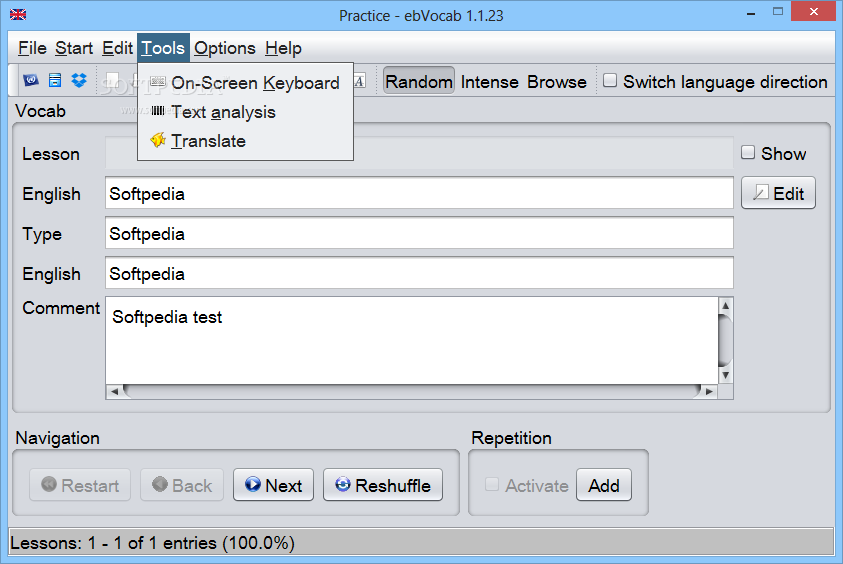Viewport: 843px width, 564px height.
Task: Go to the Next vocab entry
Action: pyautogui.click(x=273, y=485)
